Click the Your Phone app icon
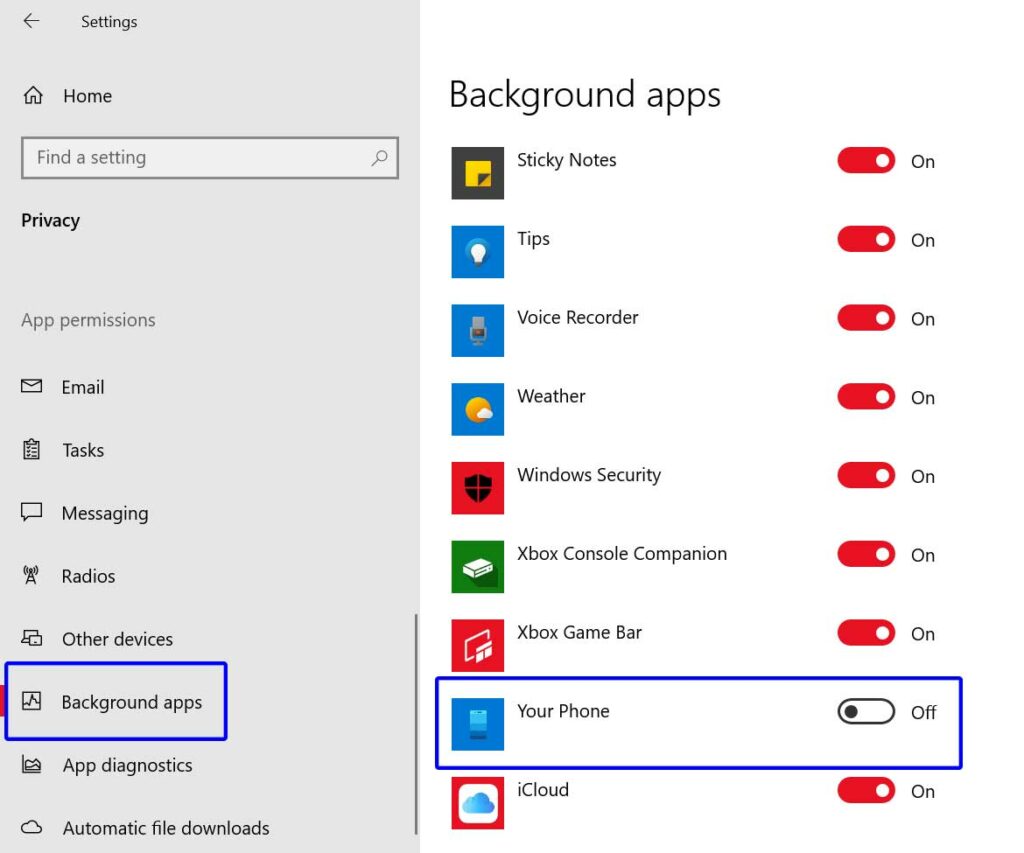This screenshot has width=1024, height=853. click(x=477, y=724)
